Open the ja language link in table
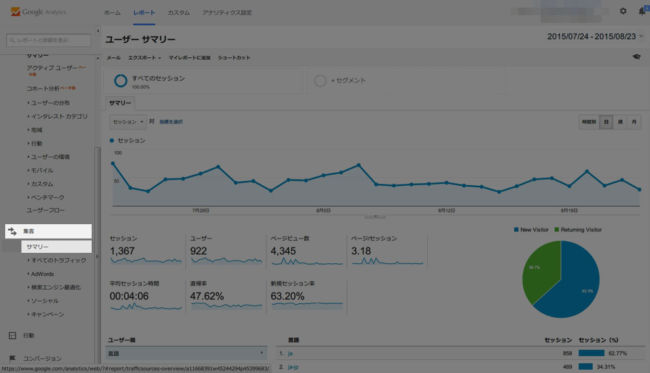The height and width of the screenshot is (373, 650). point(290,354)
